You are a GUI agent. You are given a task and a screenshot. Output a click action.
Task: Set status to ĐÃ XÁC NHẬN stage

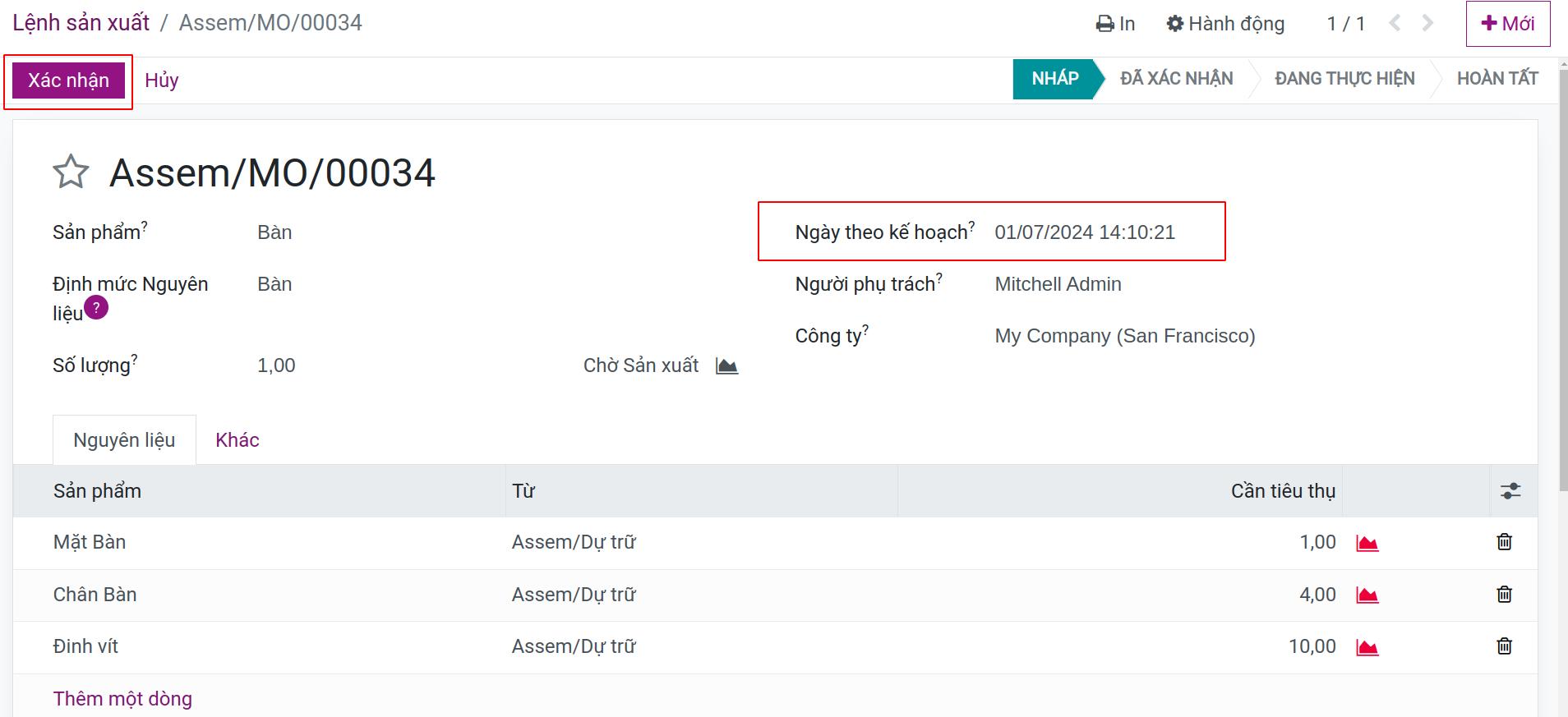point(1176,79)
